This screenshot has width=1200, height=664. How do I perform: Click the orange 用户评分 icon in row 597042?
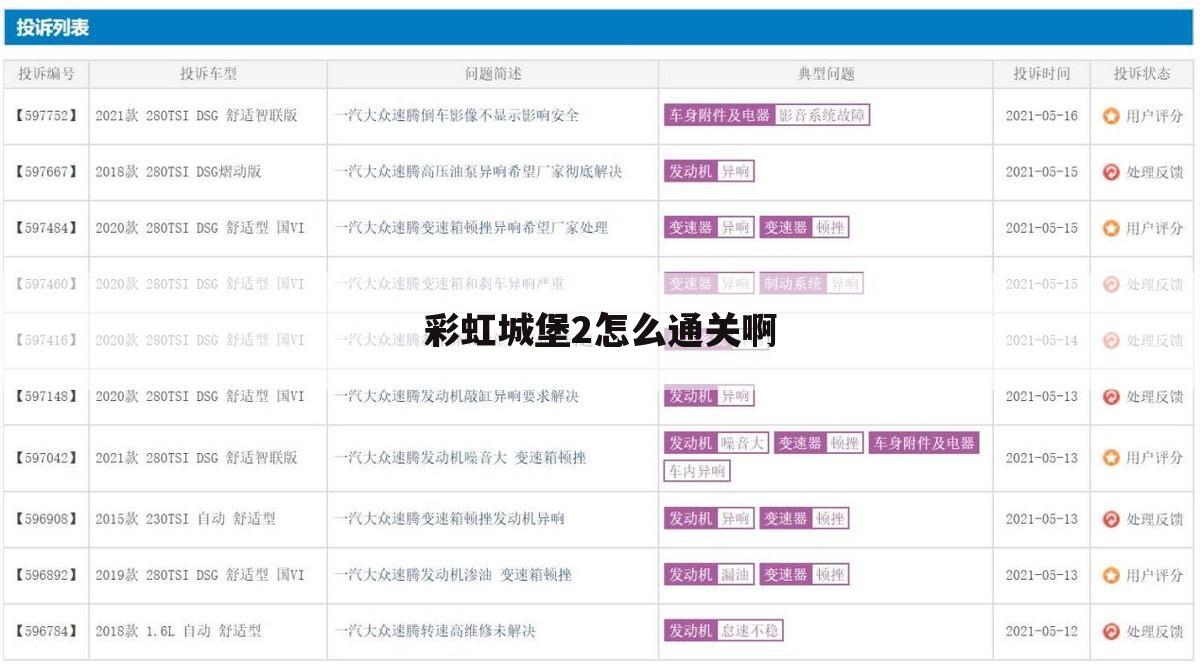coord(1111,458)
